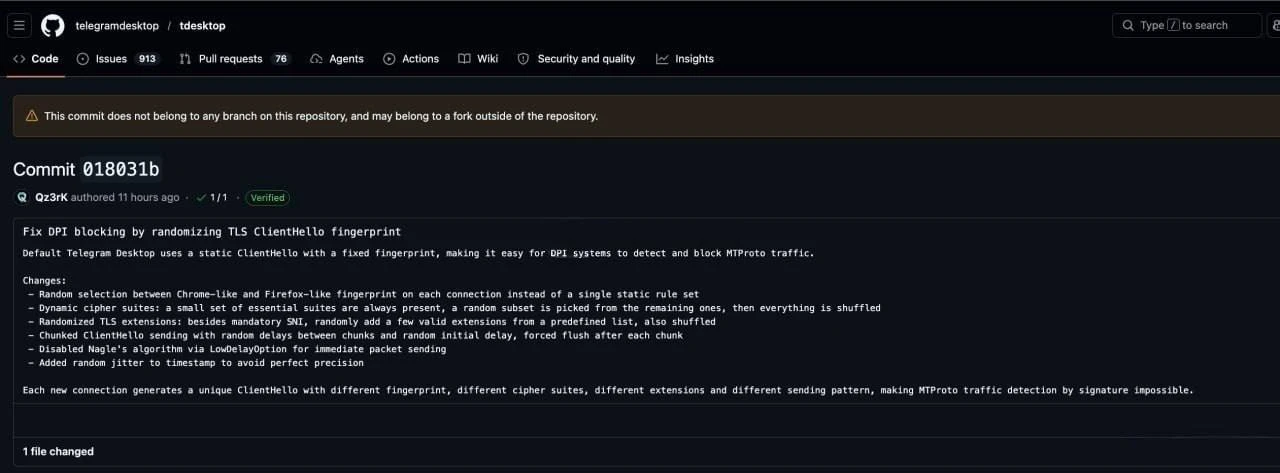Switch to the Pull requests tab
The height and width of the screenshot is (473, 1280).
(234, 59)
